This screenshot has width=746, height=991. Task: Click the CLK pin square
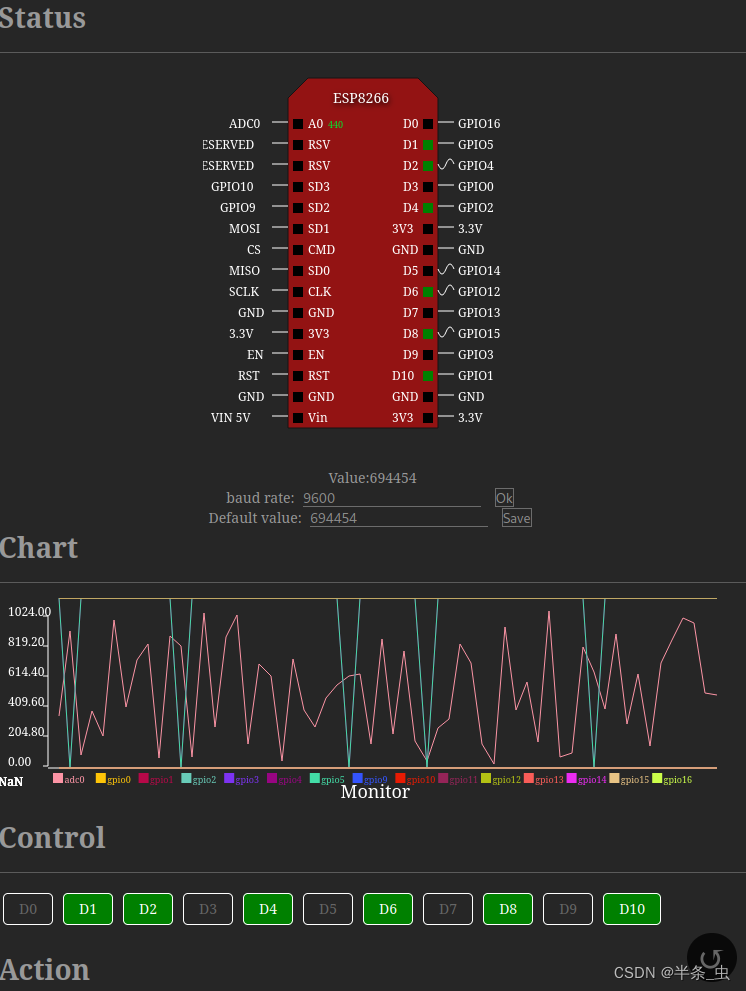click(x=298, y=291)
